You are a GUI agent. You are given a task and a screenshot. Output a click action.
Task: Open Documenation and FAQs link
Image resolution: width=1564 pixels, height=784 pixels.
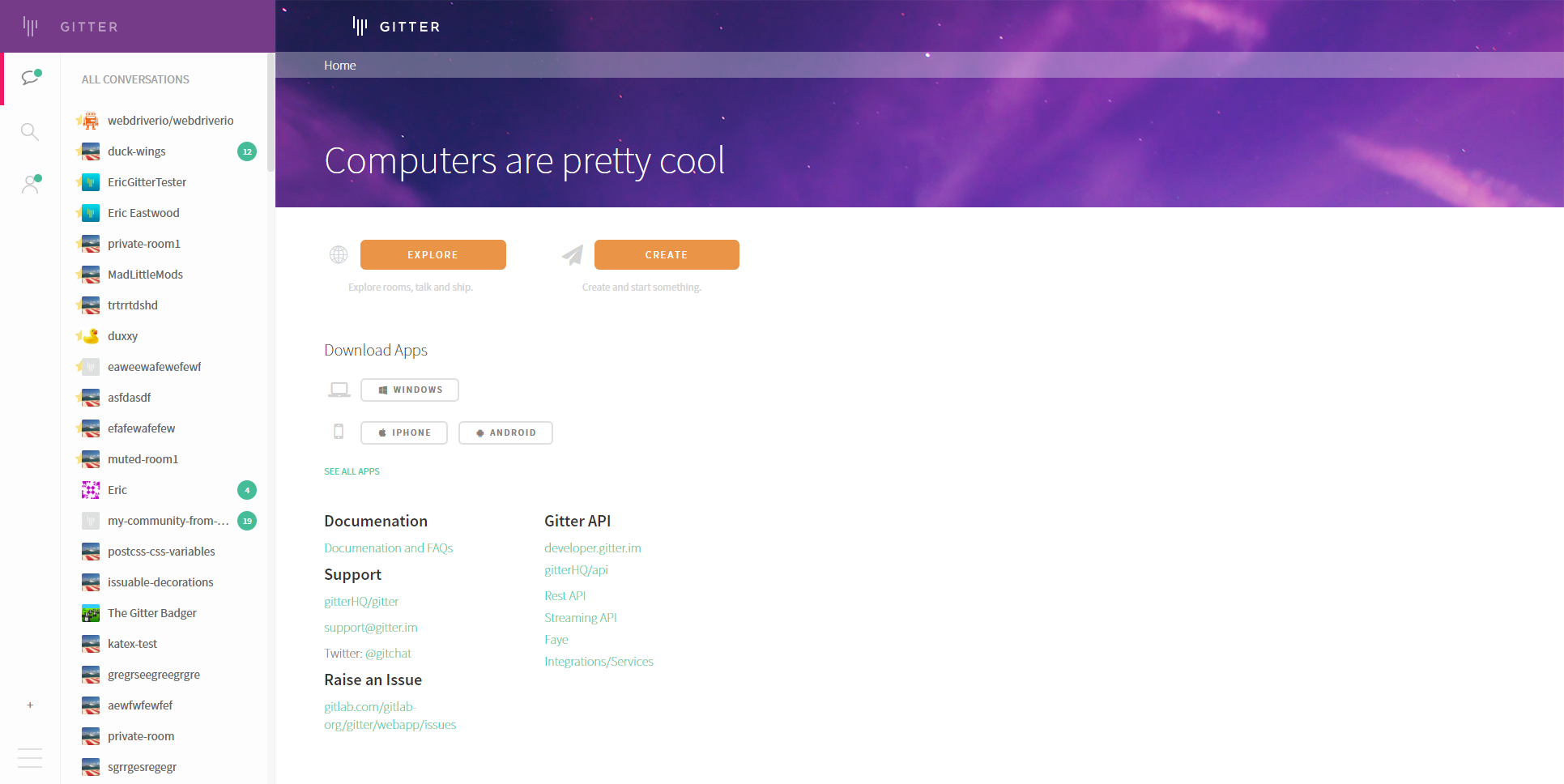pos(389,548)
